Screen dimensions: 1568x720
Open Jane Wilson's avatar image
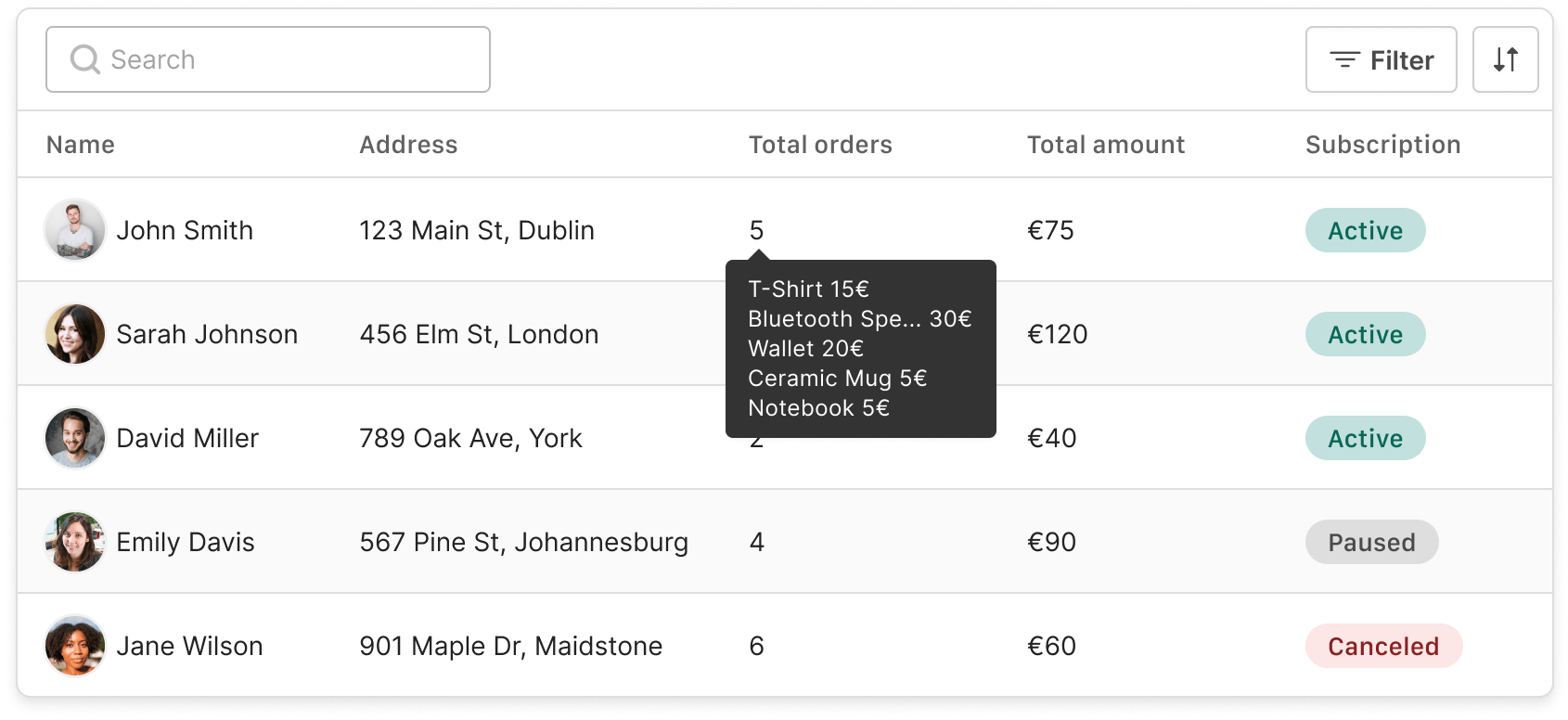click(75, 646)
